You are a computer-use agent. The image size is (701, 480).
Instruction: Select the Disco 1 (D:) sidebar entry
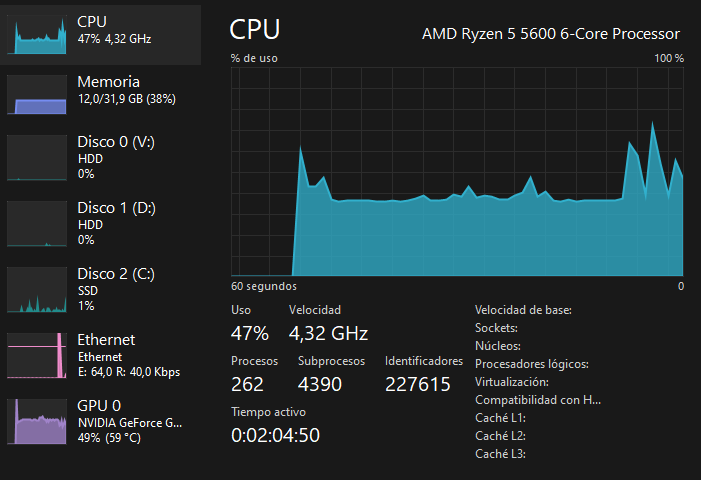point(100,223)
